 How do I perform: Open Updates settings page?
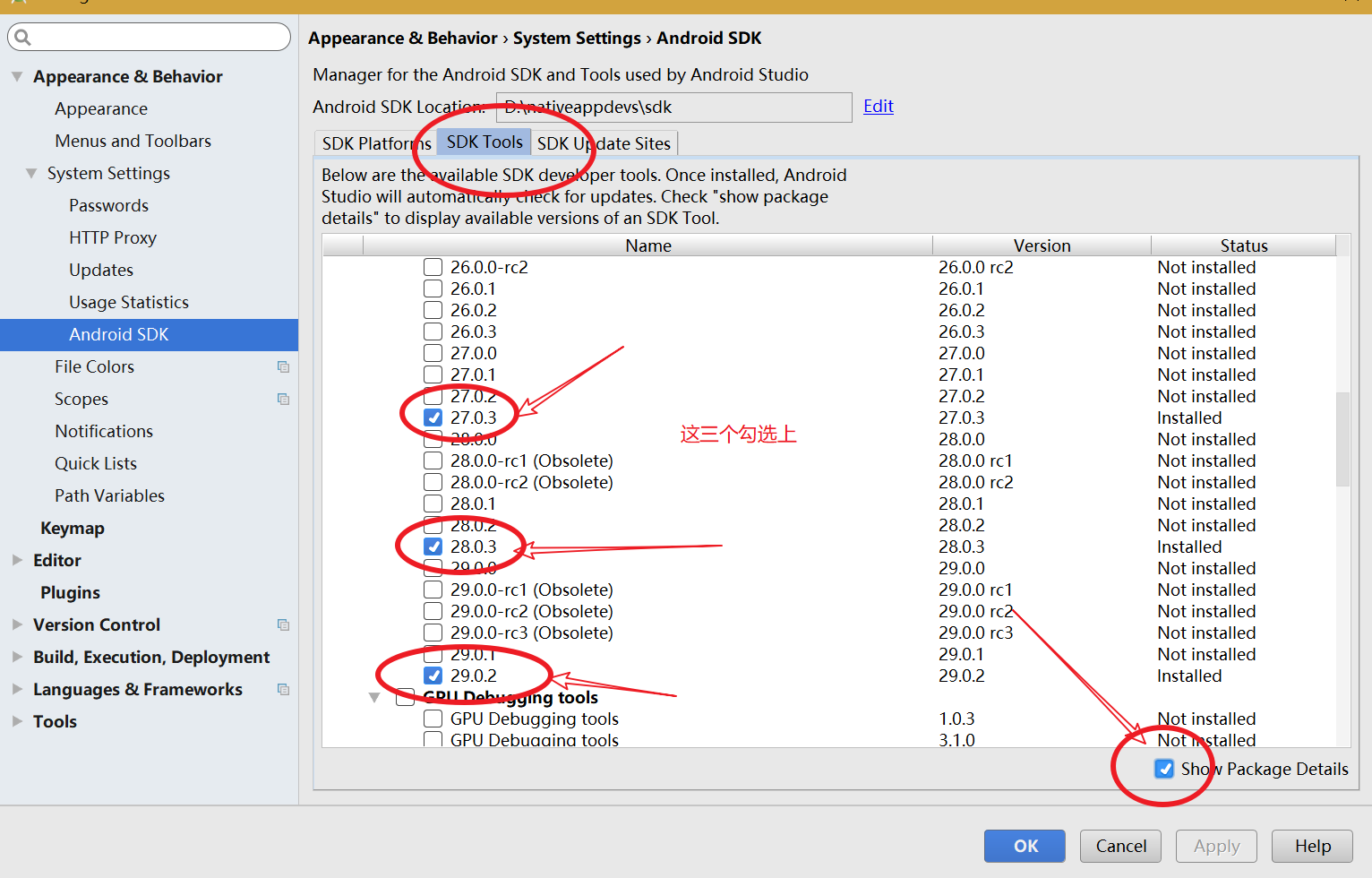(x=101, y=270)
